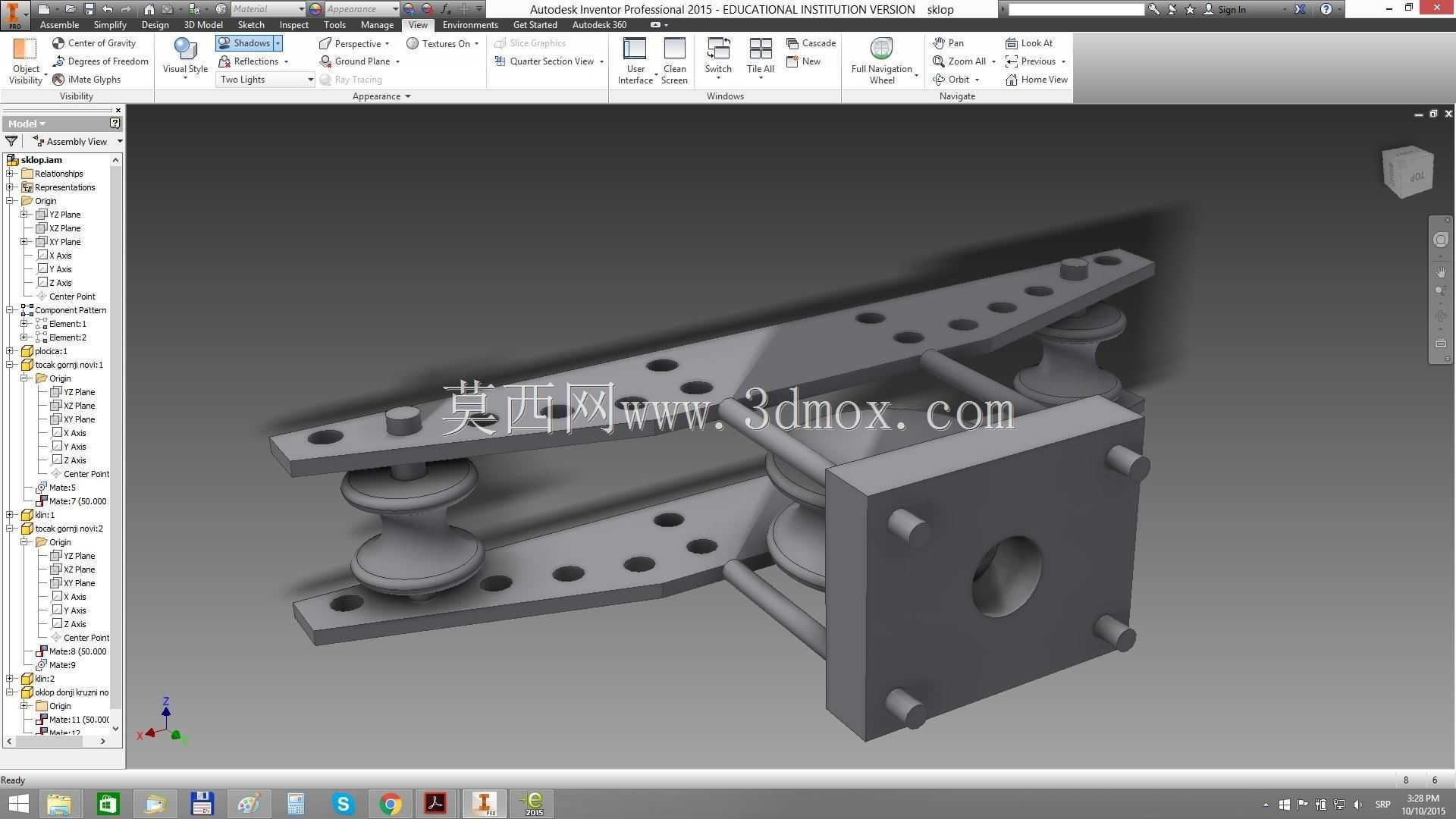Click Zoom All in Navigate panel
This screenshot has height=819, width=1456.
point(959,61)
